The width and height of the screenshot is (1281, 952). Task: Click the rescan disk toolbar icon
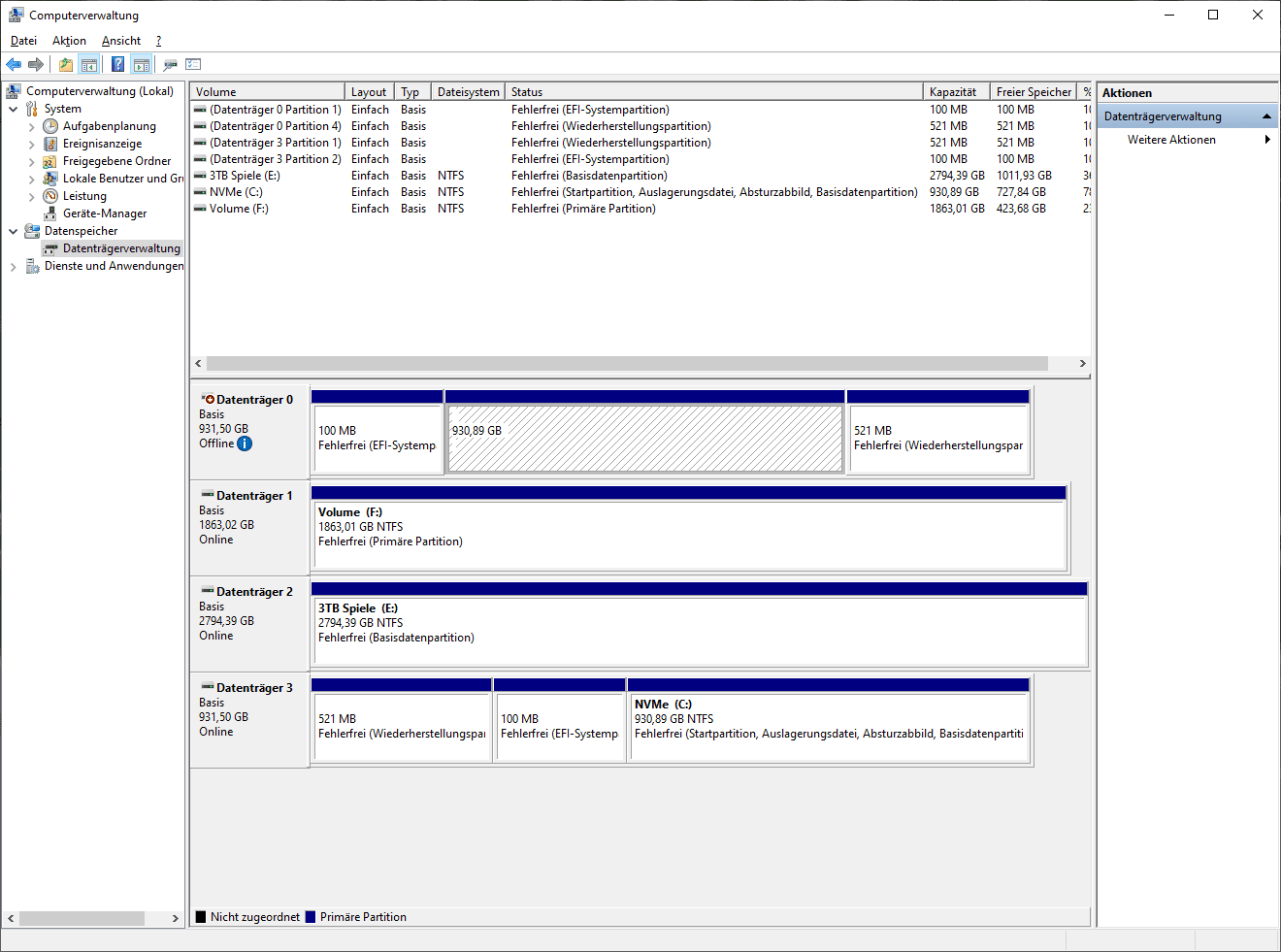pyautogui.click(x=170, y=65)
